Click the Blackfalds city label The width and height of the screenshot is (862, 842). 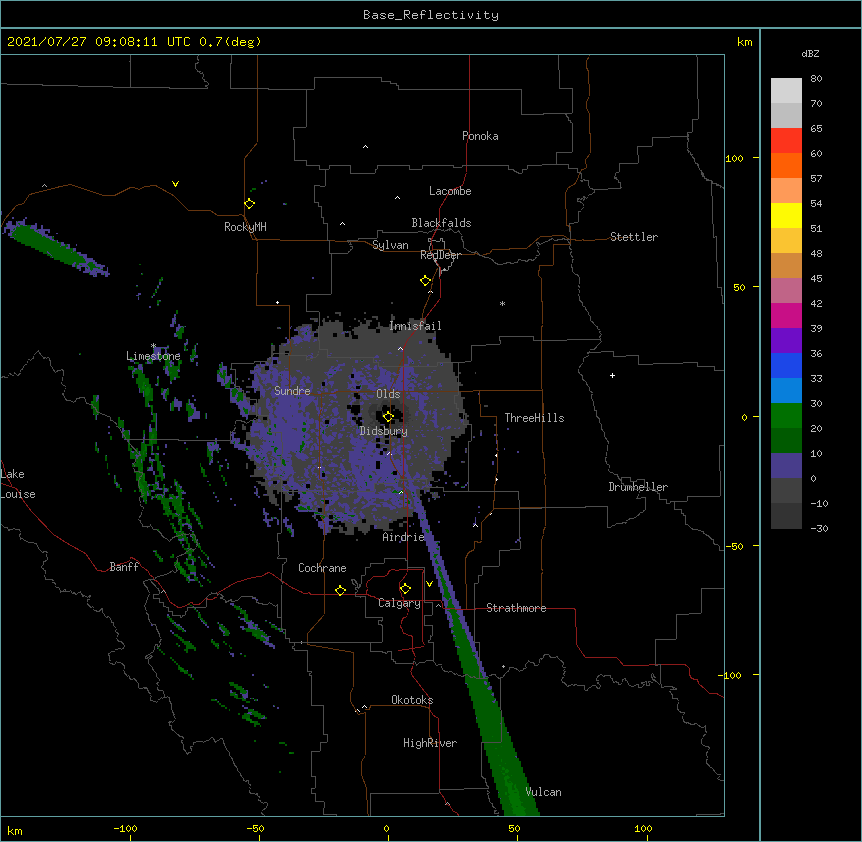441,223
